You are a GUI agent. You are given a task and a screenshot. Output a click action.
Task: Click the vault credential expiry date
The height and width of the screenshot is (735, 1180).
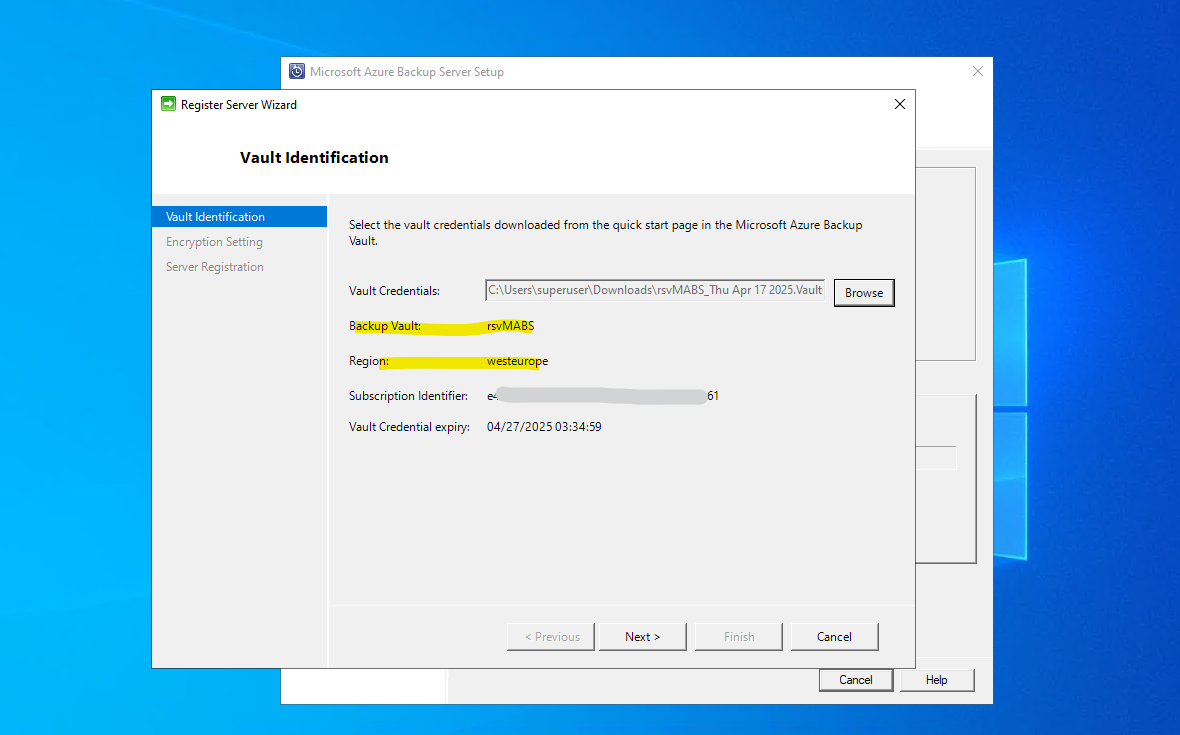click(544, 427)
